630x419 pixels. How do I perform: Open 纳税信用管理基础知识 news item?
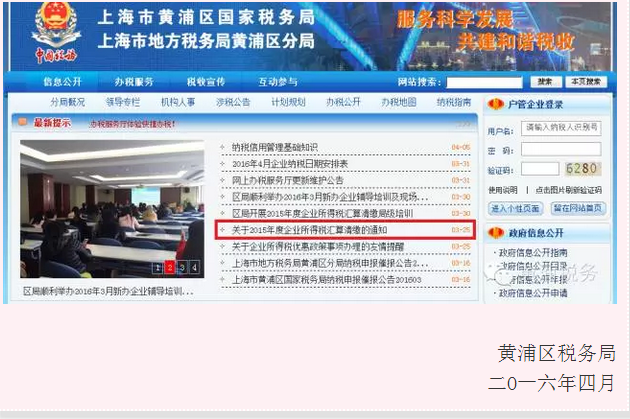pyautogui.click(x=275, y=147)
